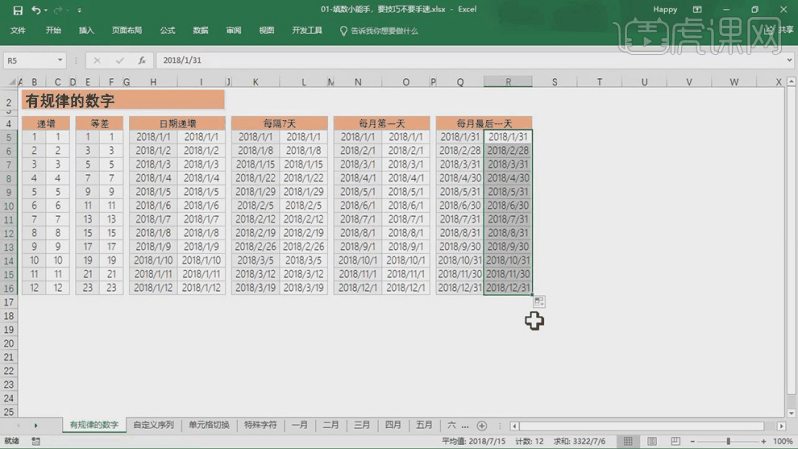Screen dimensions: 798x449
Task: Open the 公式 ribbon tab
Action: click(x=167, y=31)
